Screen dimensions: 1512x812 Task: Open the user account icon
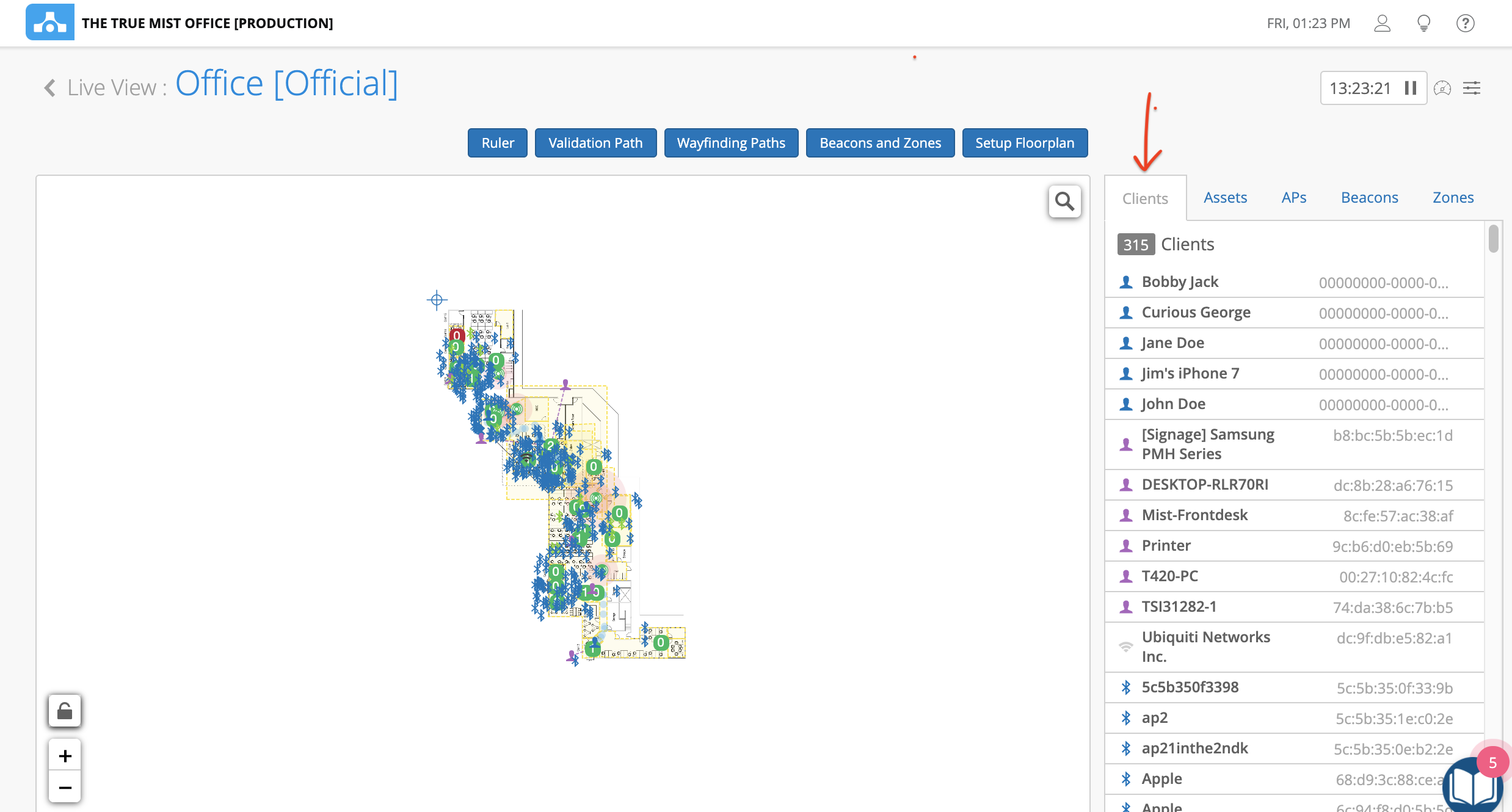[x=1382, y=23]
